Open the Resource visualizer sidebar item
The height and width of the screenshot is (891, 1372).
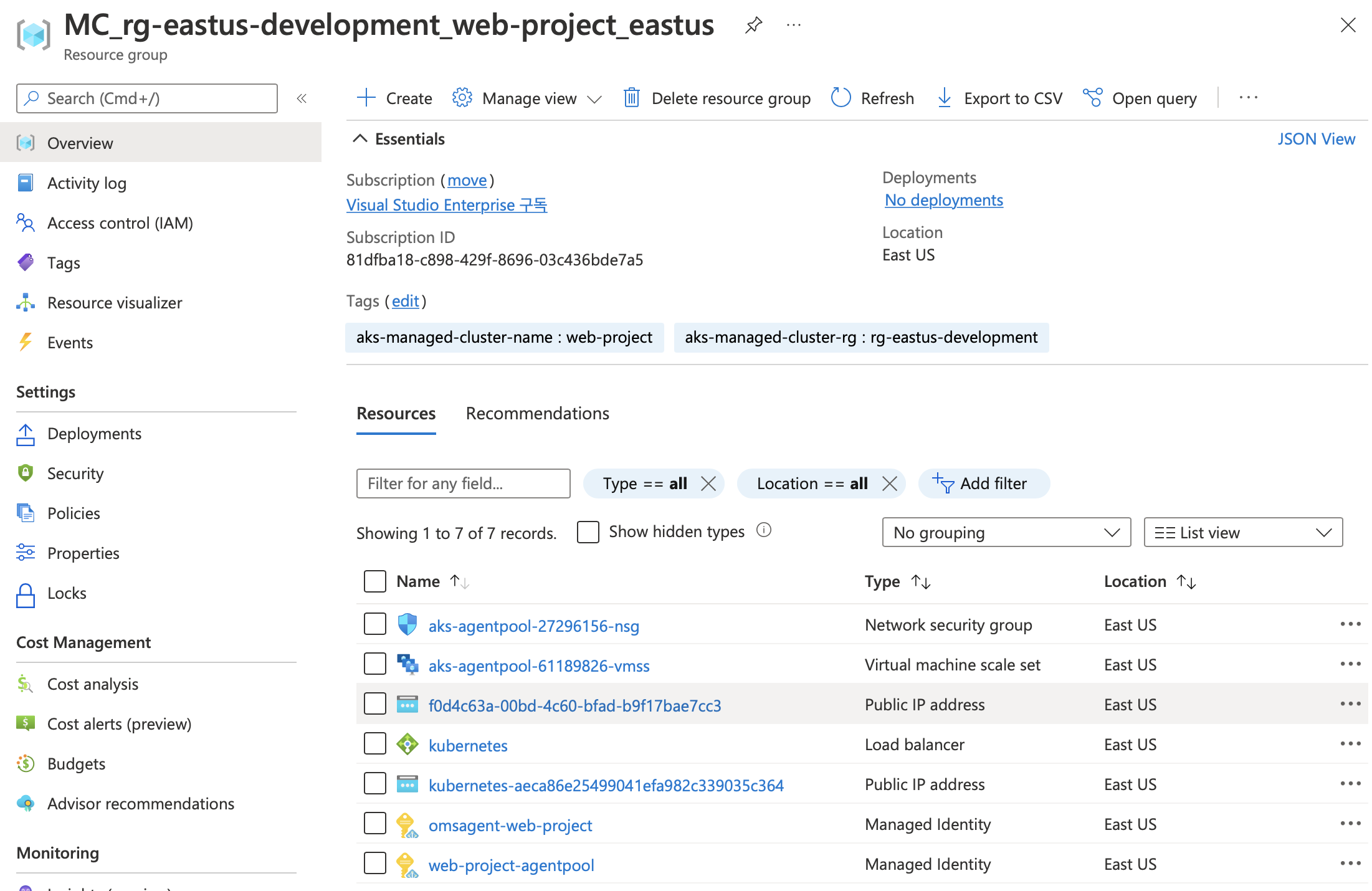click(115, 303)
